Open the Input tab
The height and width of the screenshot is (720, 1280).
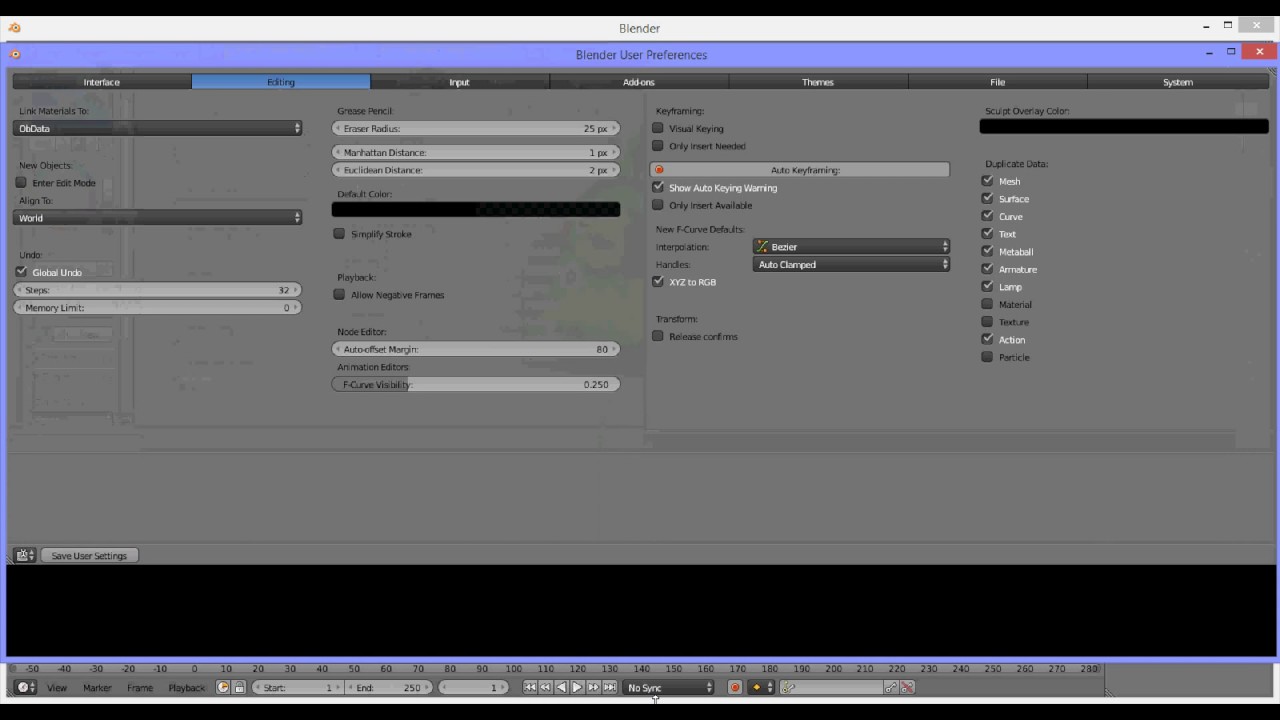(460, 82)
